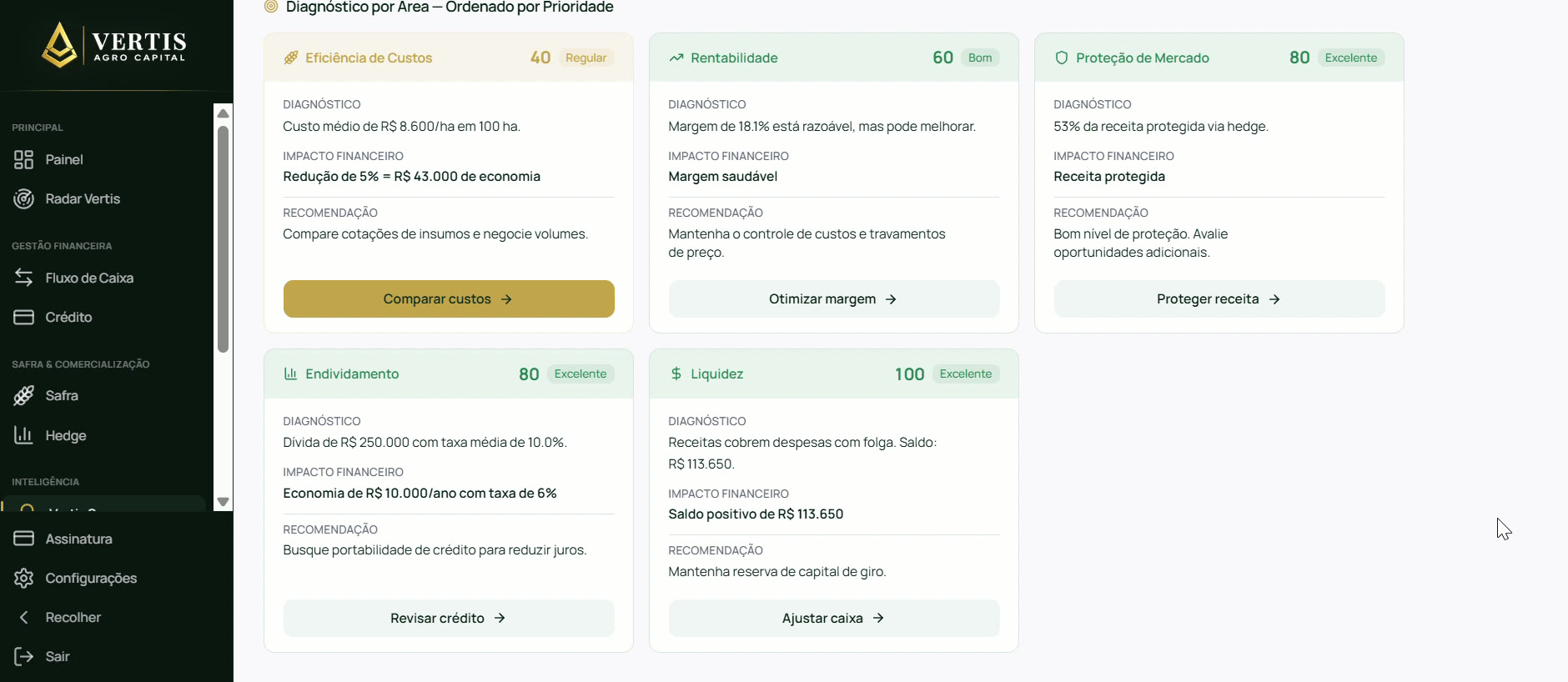Click the Recolher chevron icon
Screen dimensions: 1568x682
tap(23, 617)
